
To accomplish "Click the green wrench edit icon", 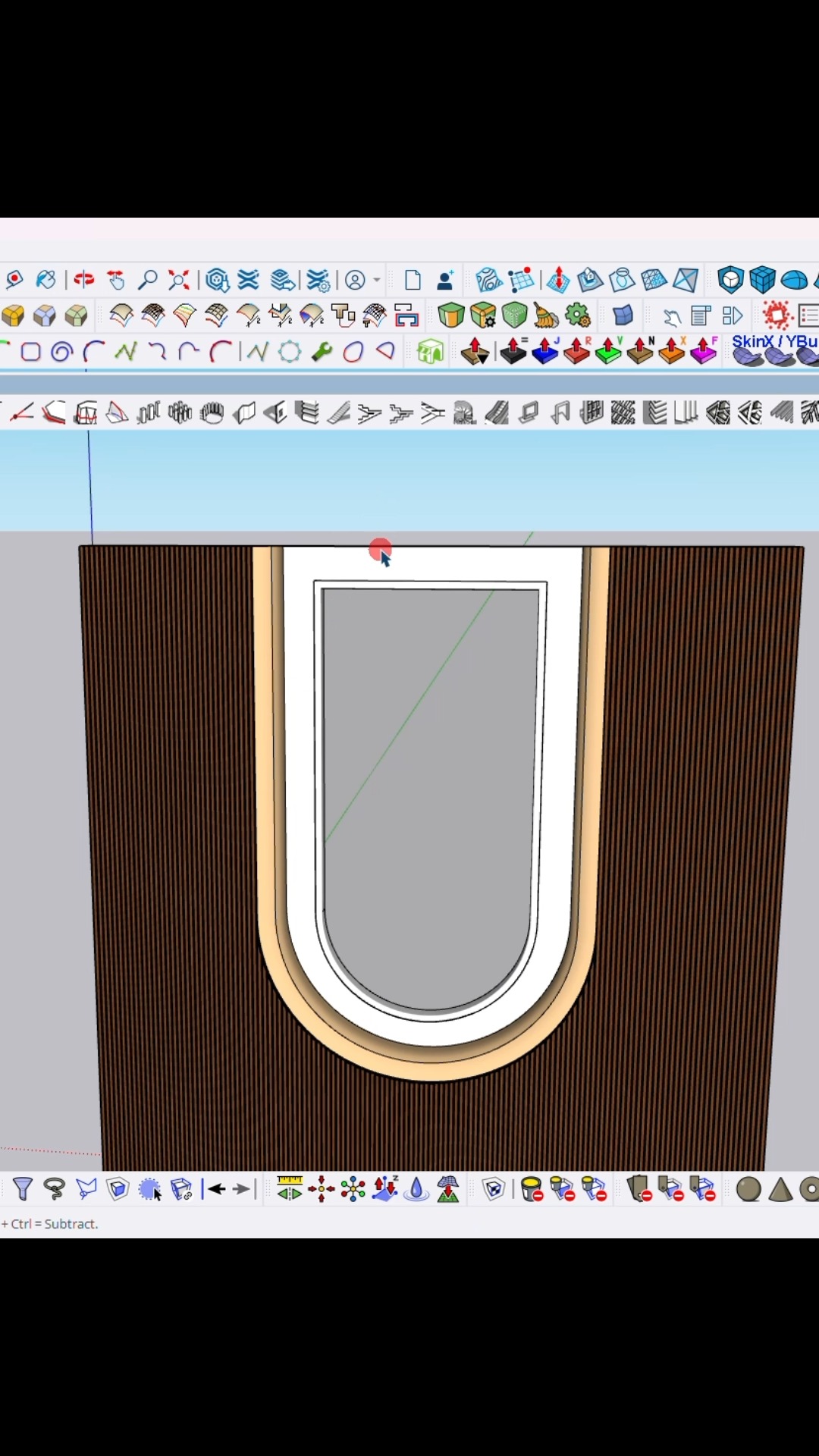I will pos(322,352).
